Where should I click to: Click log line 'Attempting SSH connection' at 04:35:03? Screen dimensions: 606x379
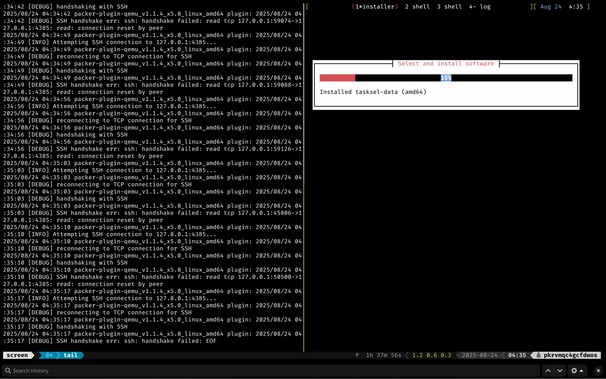pyautogui.click(x=109, y=170)
